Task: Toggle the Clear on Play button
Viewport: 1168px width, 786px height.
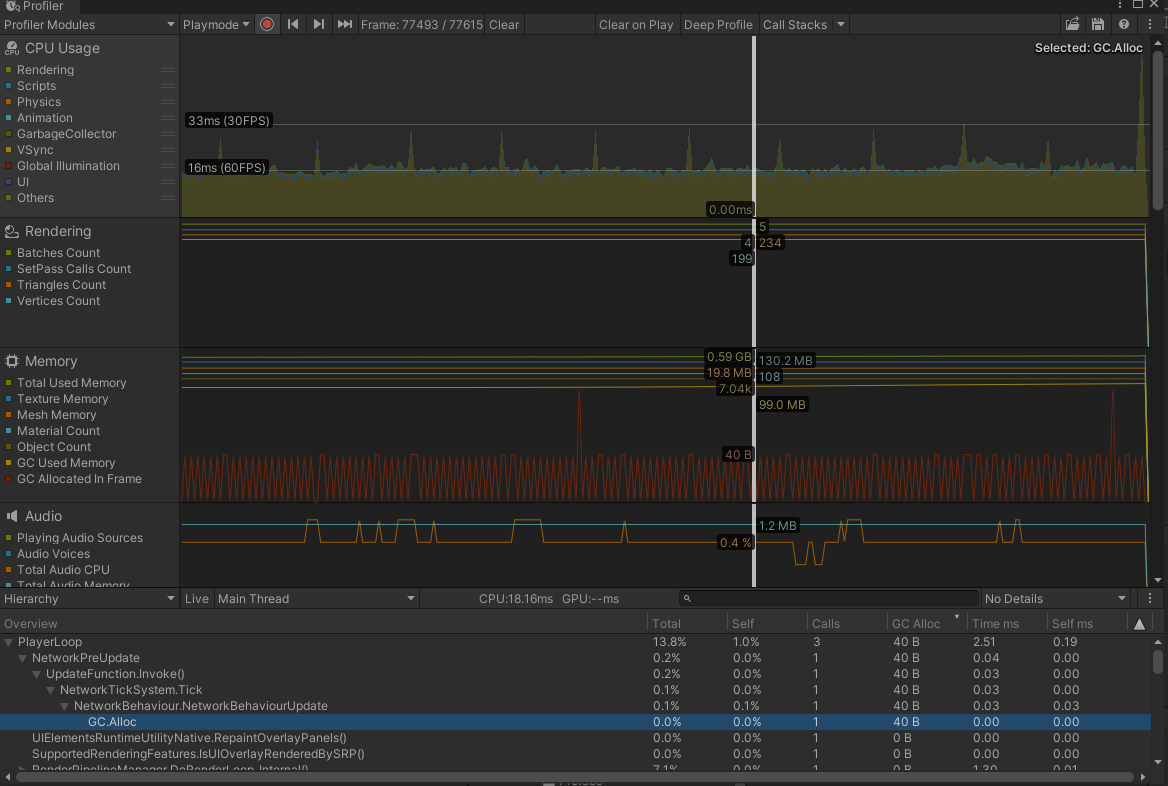Action: click(x=636, y=25)
